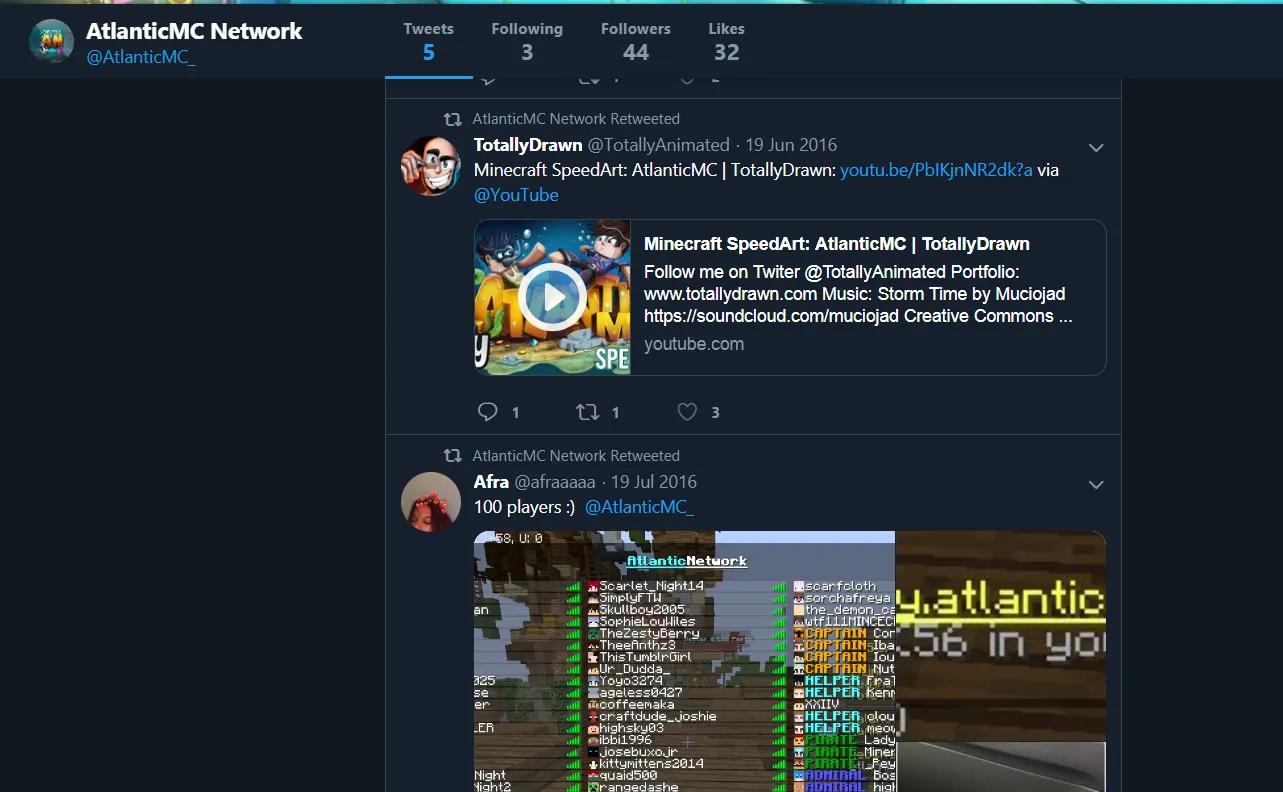Follow the youtu.be/PbIKjnNR2dk?a link
Image resolution: width=1283 pixels, height=792 pixels.
936,170
